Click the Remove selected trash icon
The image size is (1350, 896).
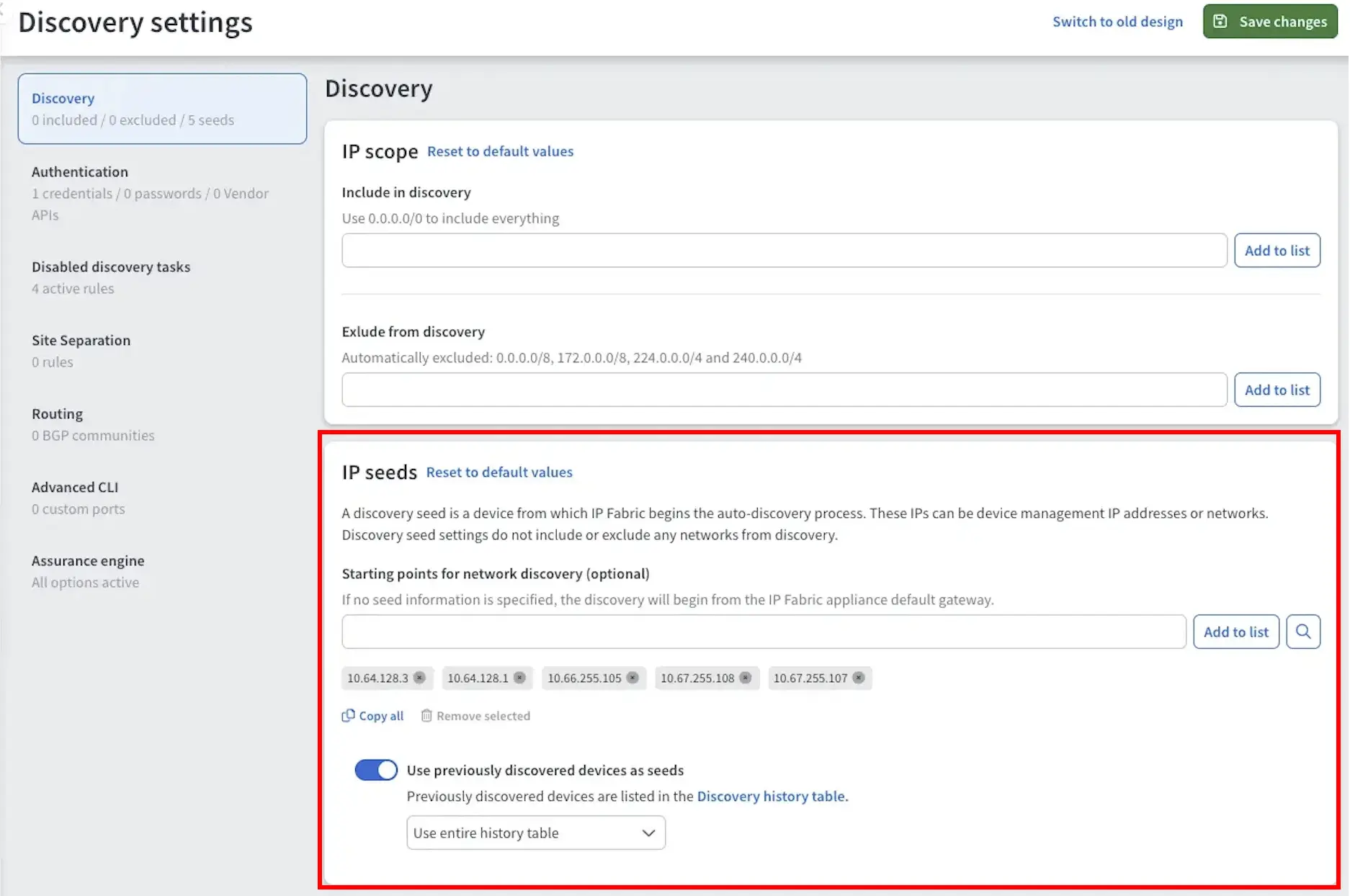tap(426, 715)
